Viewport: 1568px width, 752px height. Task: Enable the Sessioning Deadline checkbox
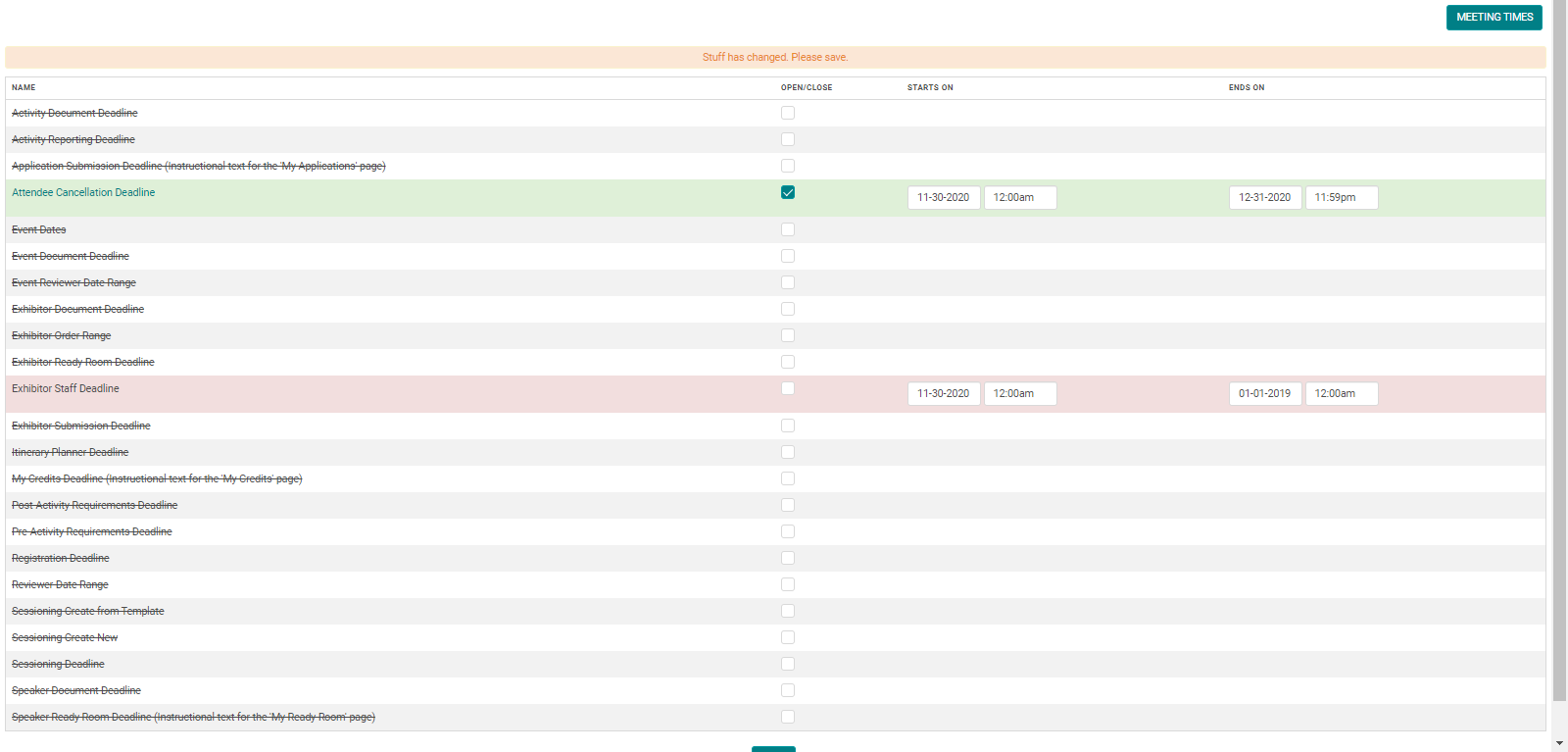pos(788,664)
